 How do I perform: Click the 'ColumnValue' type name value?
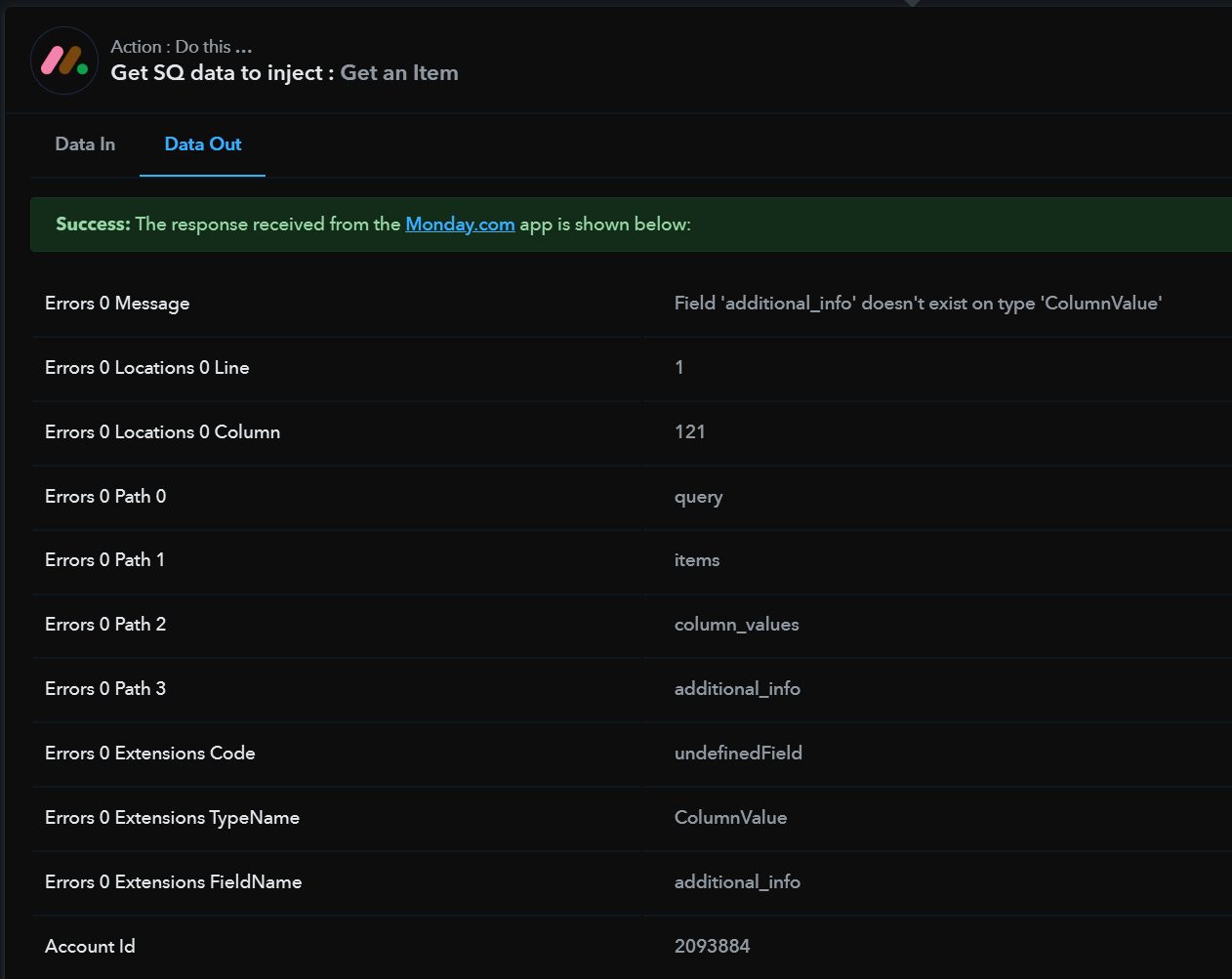click(730, 818)
